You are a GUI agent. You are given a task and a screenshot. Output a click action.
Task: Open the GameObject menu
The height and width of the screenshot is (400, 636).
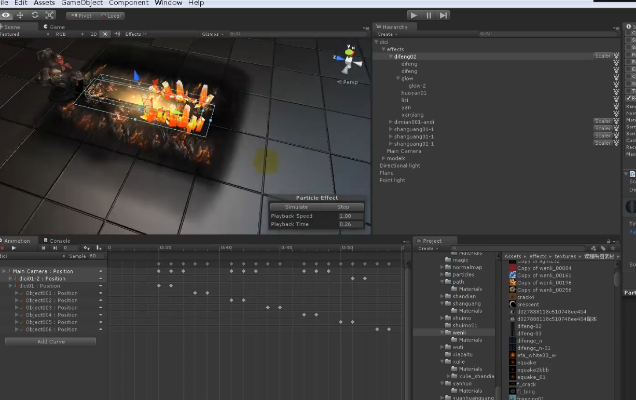click(81, 3)
